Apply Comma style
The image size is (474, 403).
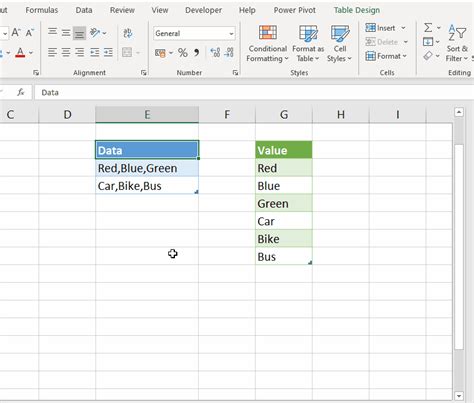(x=197, y=53)
